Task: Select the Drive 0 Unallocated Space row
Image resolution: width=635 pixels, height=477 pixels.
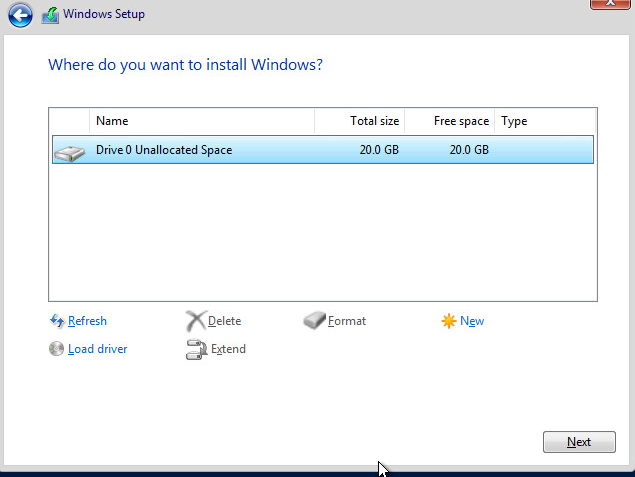Action: [320, 150]
